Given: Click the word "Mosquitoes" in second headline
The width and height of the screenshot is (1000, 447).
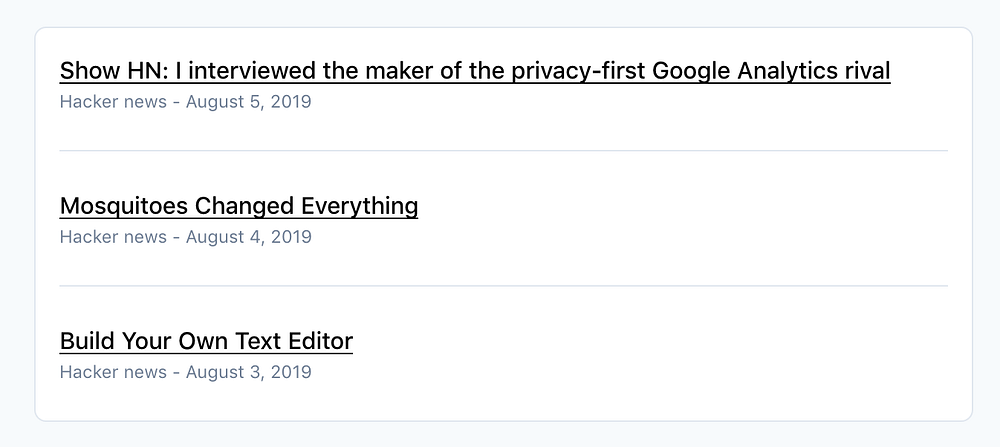Looking at the screenshot, I should coord(124,206).
